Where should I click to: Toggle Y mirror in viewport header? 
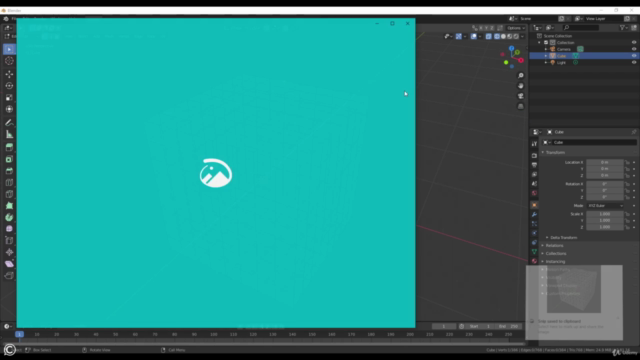pos(487,28)
